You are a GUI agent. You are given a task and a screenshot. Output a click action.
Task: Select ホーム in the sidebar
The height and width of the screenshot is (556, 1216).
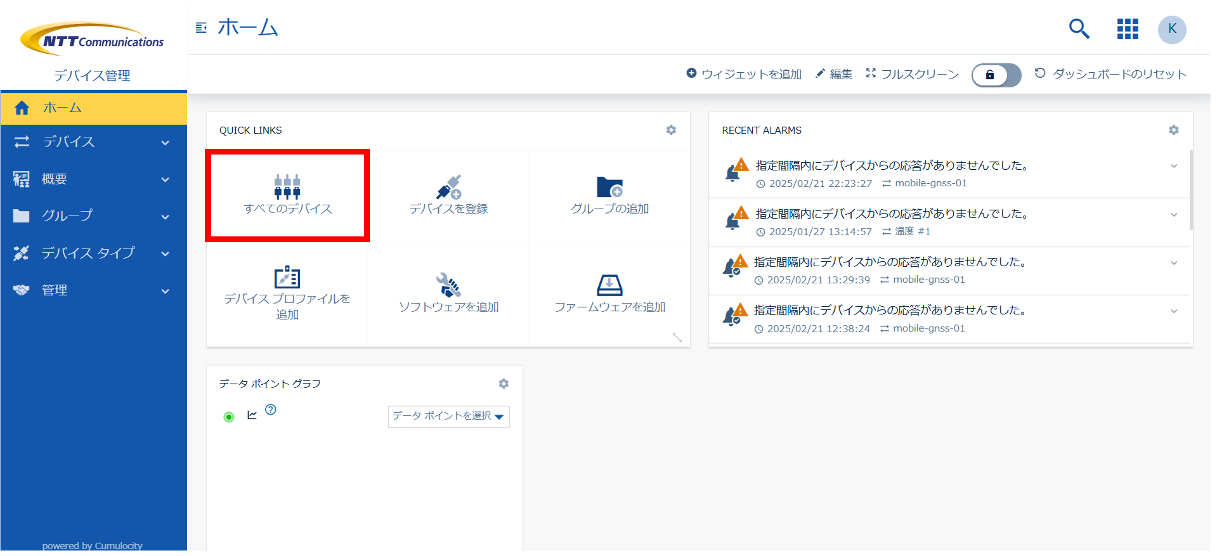tap(93, 107)
